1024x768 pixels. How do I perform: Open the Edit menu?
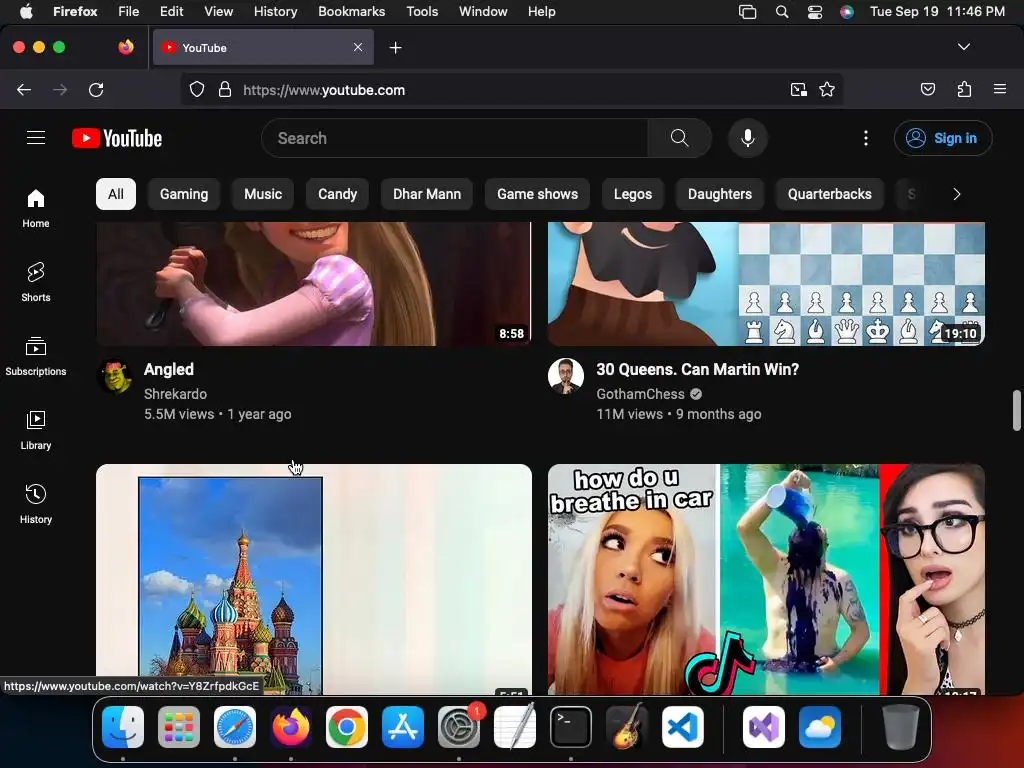point(172,12)
